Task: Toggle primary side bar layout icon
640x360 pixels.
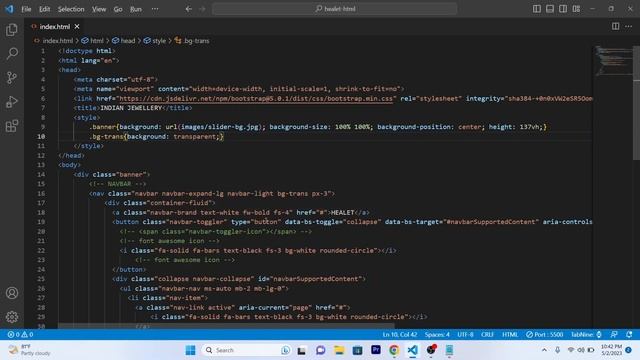Action: click(537, 9)
